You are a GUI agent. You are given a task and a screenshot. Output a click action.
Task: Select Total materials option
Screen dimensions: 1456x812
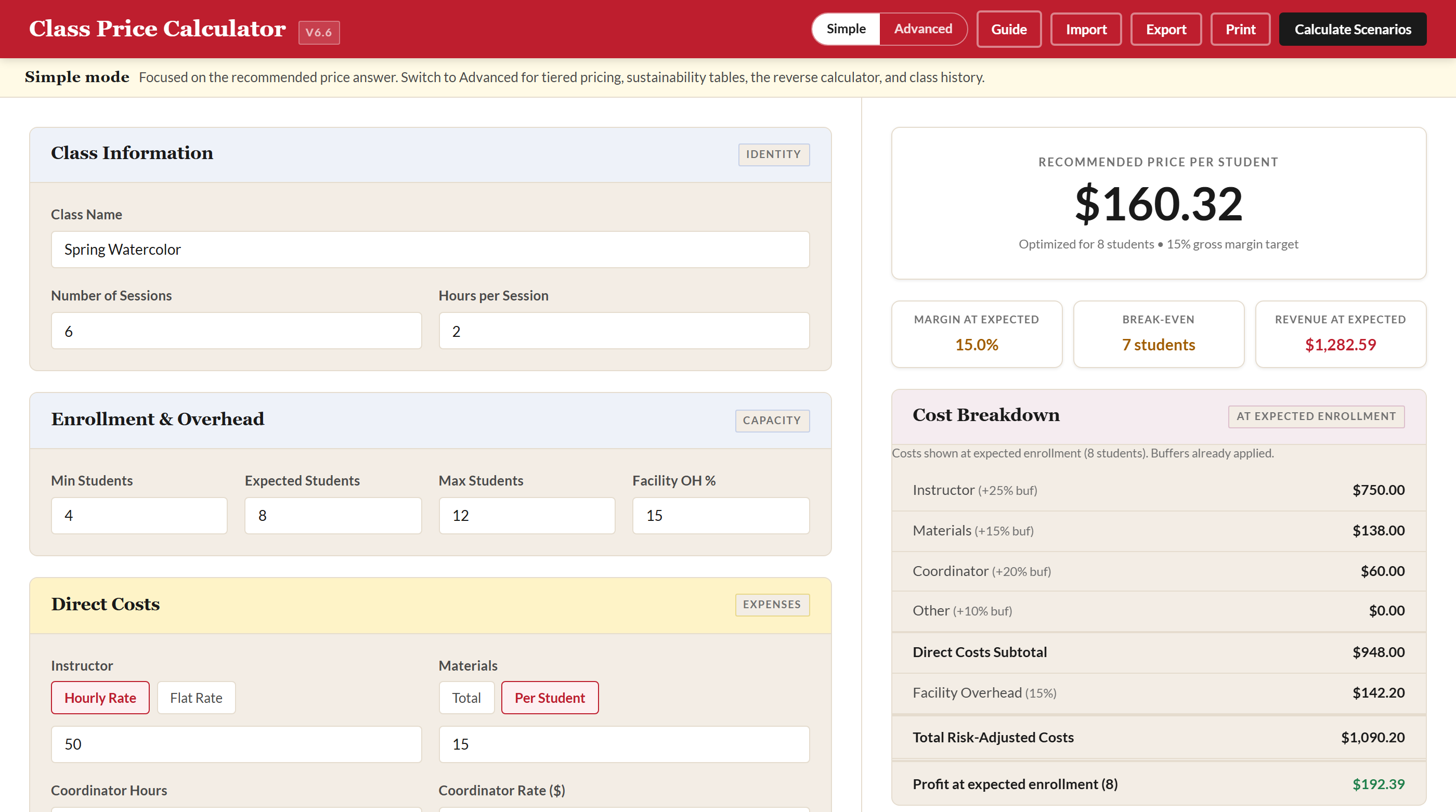tap(466, 697)
